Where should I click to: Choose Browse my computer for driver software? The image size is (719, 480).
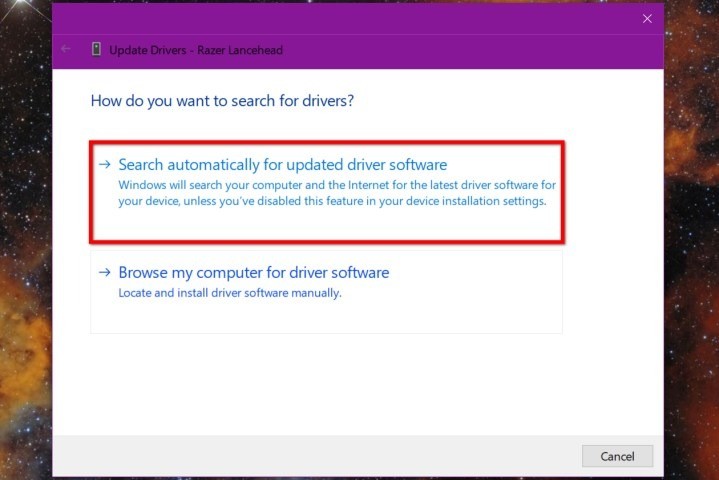326,292
